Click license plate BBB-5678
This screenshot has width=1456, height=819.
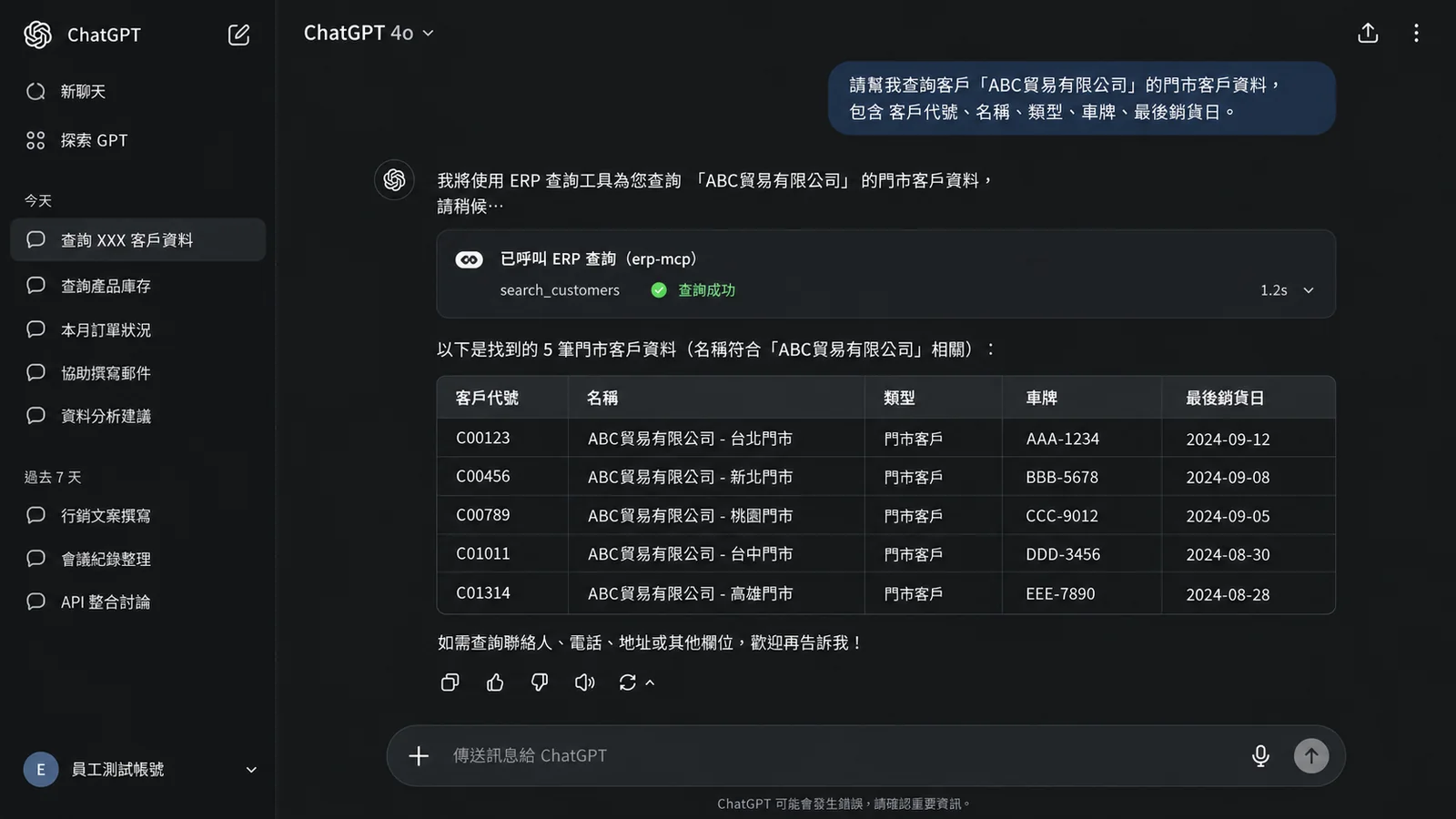[x=1062, y=477]
